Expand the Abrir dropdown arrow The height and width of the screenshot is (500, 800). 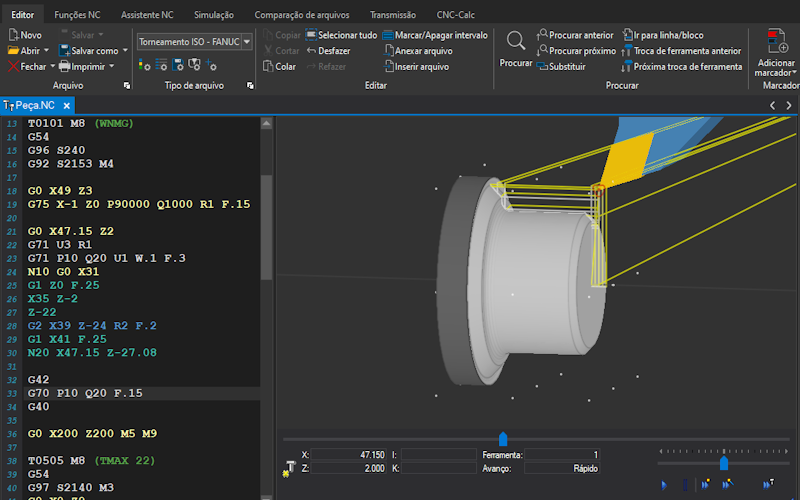point(46,51)
